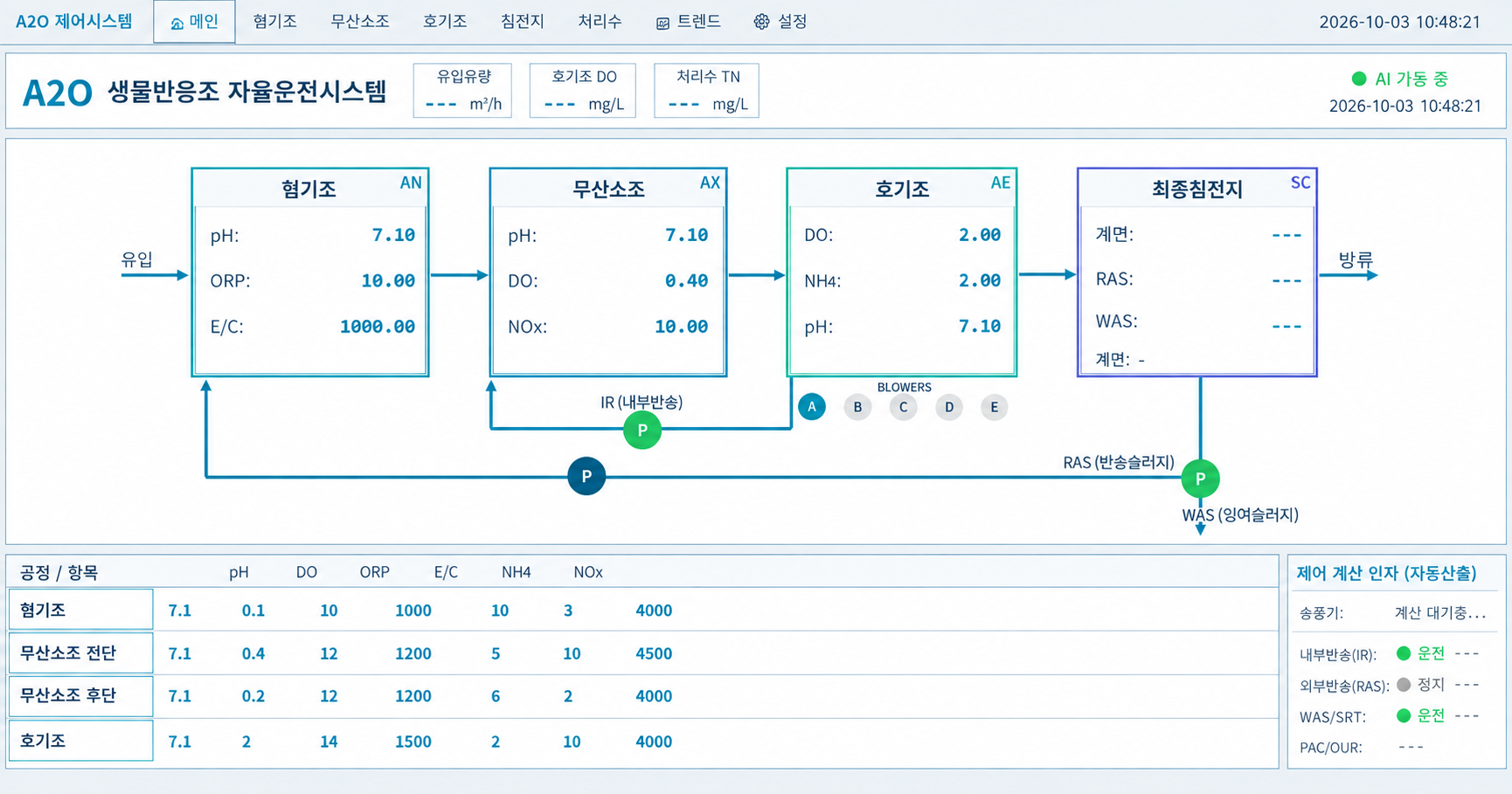Click the 최종침전지 SC tank panel
1512x794 pixels.
pyautogui.click(x=1196, y=273)
